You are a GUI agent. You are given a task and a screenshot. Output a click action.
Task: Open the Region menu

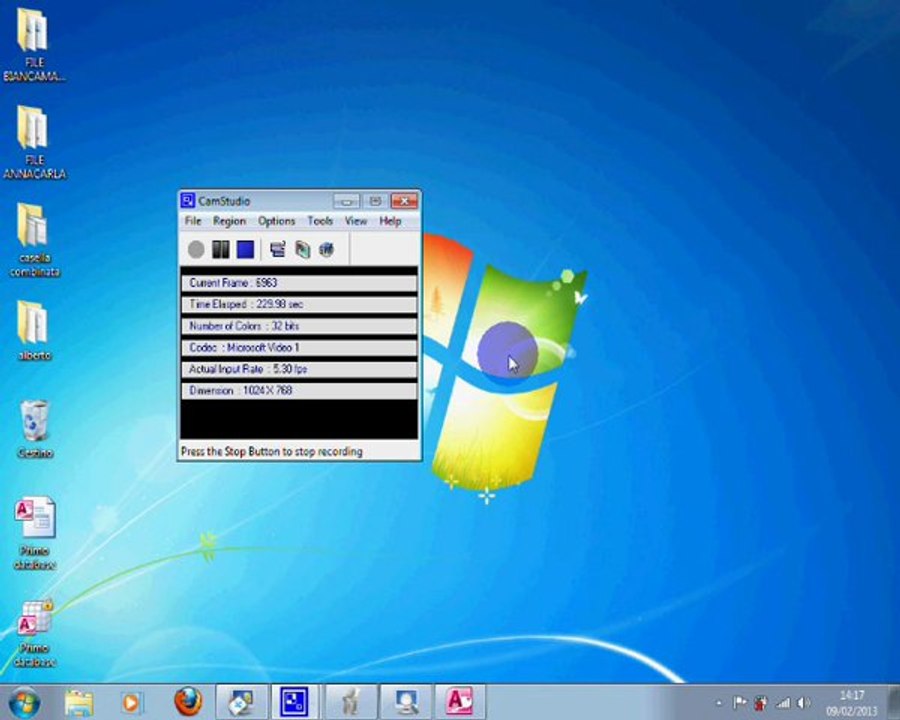tap(229, 221)
